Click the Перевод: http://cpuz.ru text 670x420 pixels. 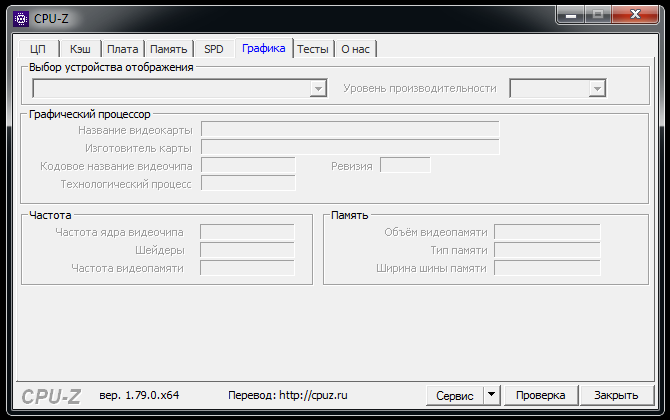pyautogui.click(x=288, y=395)
